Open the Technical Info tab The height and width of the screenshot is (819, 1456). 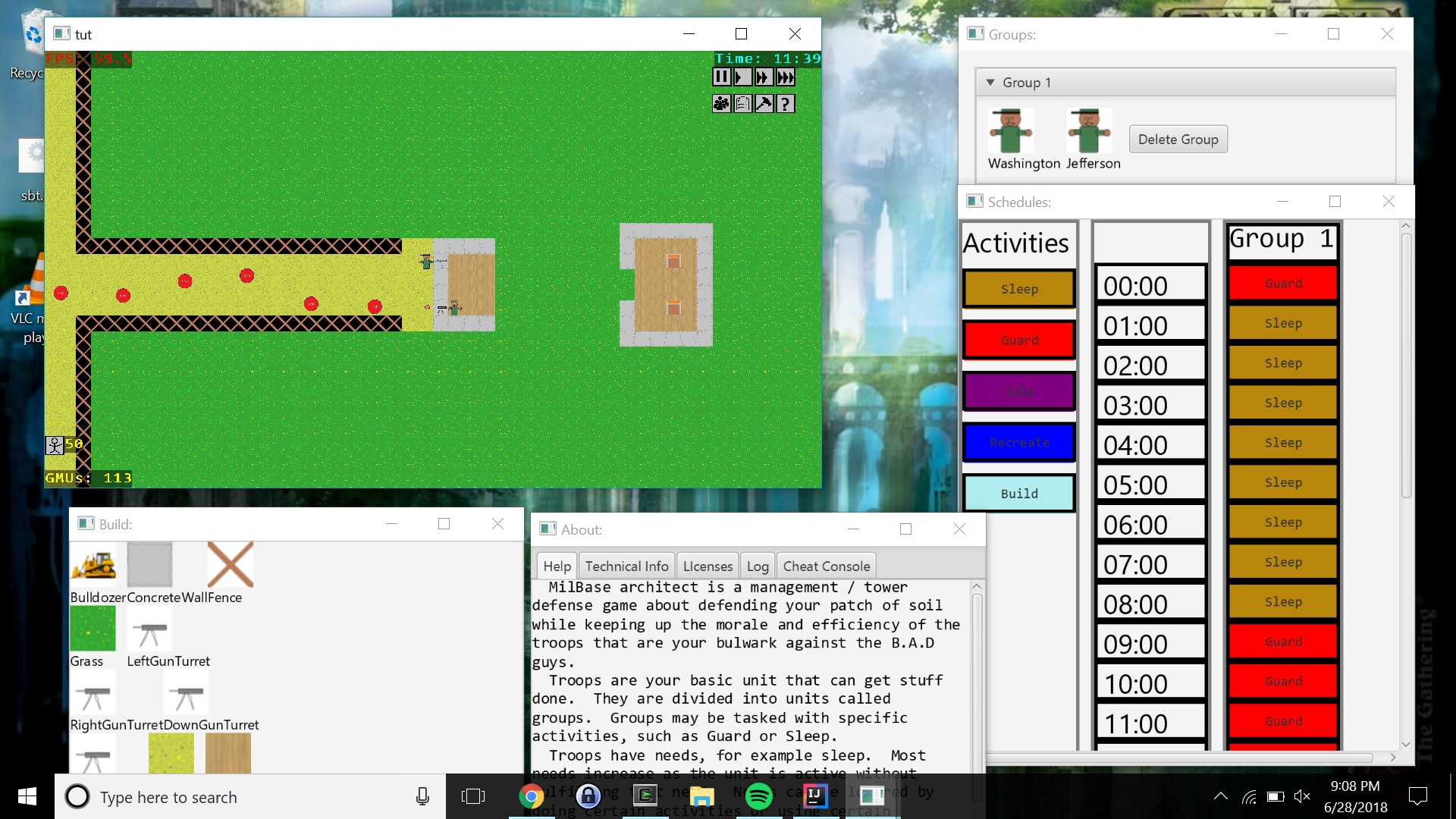click(626, 566)
